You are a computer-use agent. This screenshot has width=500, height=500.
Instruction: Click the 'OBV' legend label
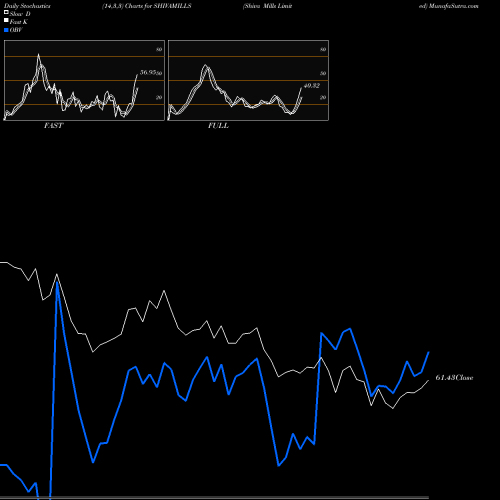click(x=16, y=30)
